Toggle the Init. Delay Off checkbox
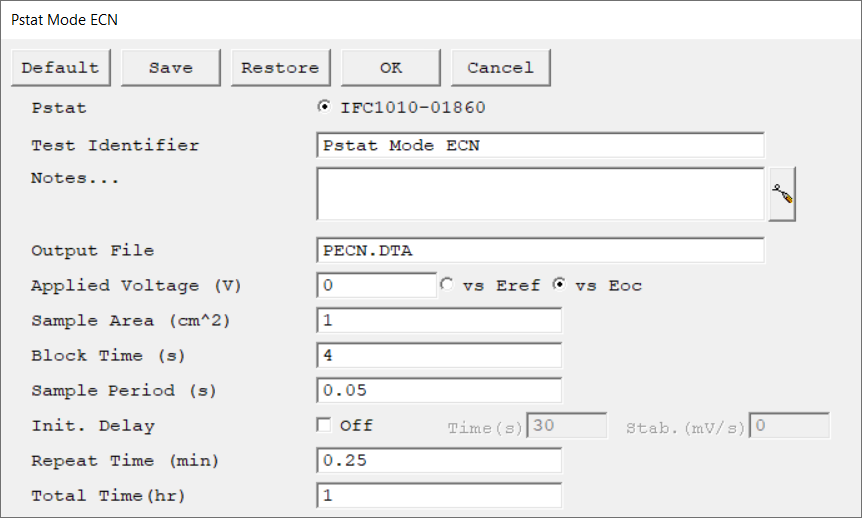The width and height of the screenshot is (862, 518). 324,425
